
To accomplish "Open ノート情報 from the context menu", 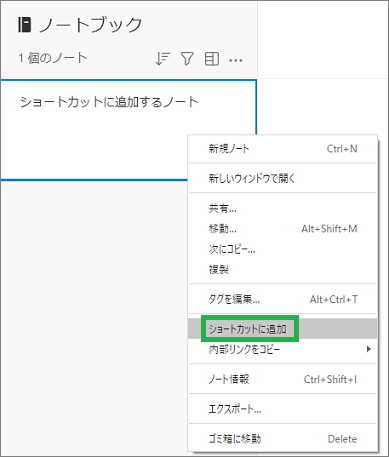I will (x=283, y=379).
